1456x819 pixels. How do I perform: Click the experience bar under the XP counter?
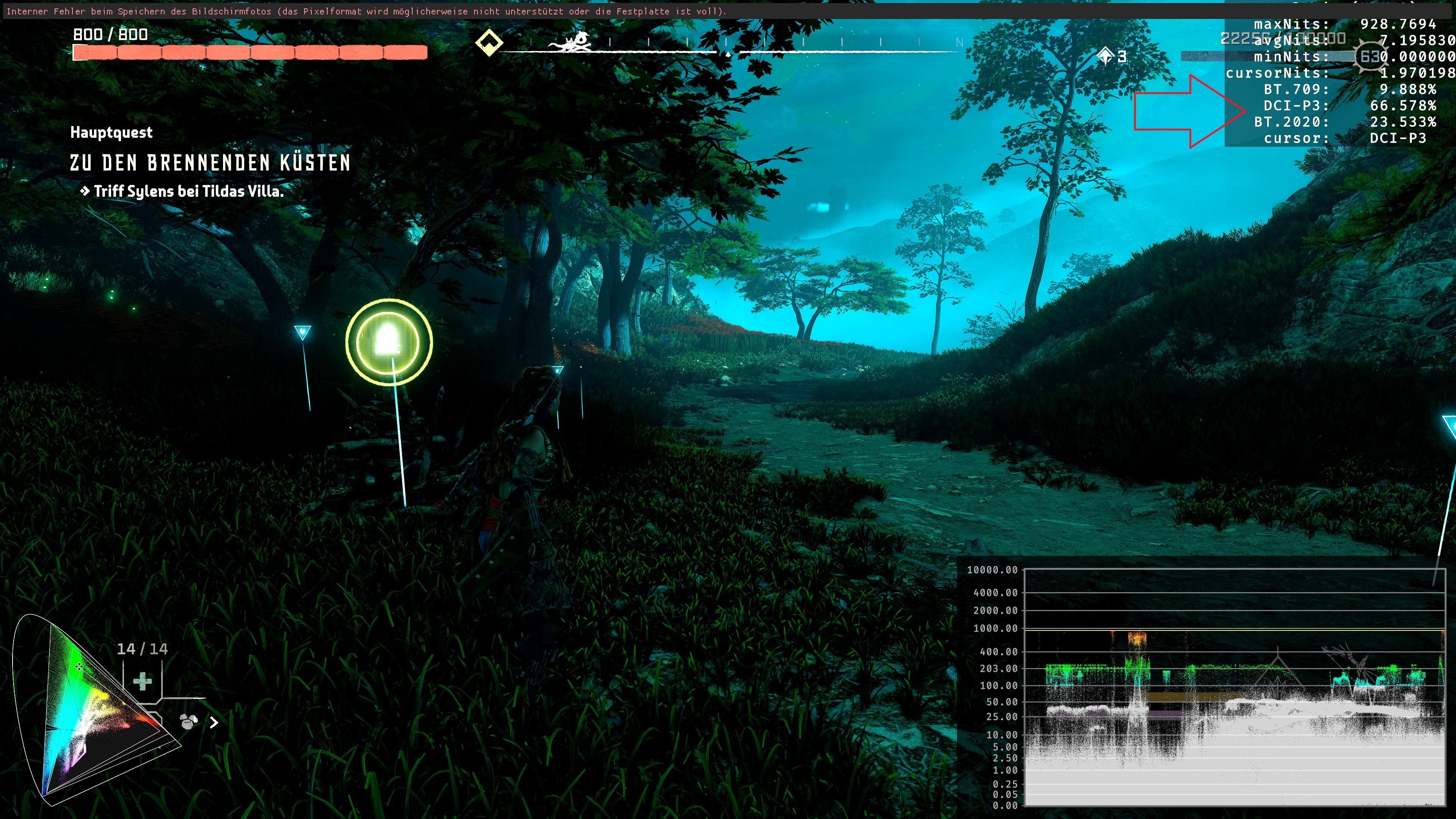1269,56
